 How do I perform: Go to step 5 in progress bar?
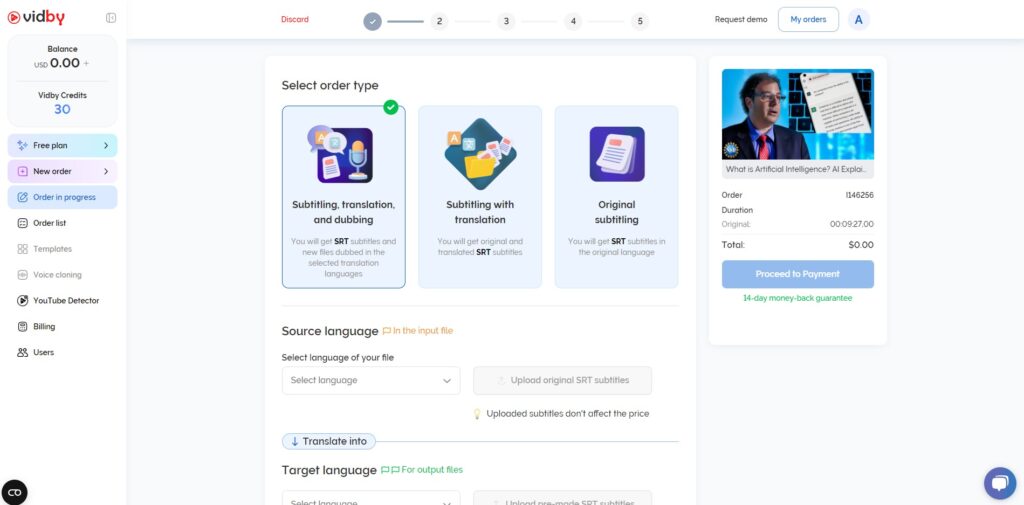(640, 21)
